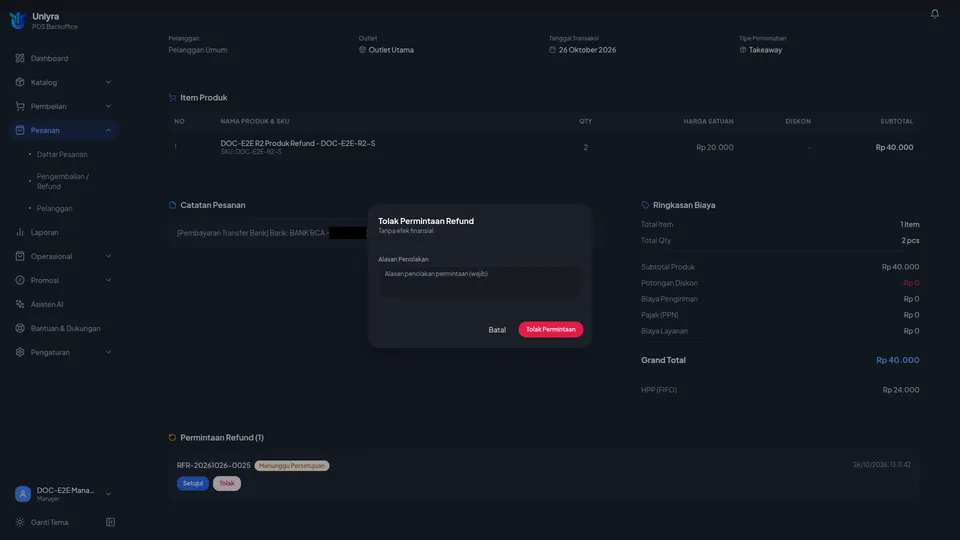Expand the Promosi menu chevron

(x=108, y=280)
